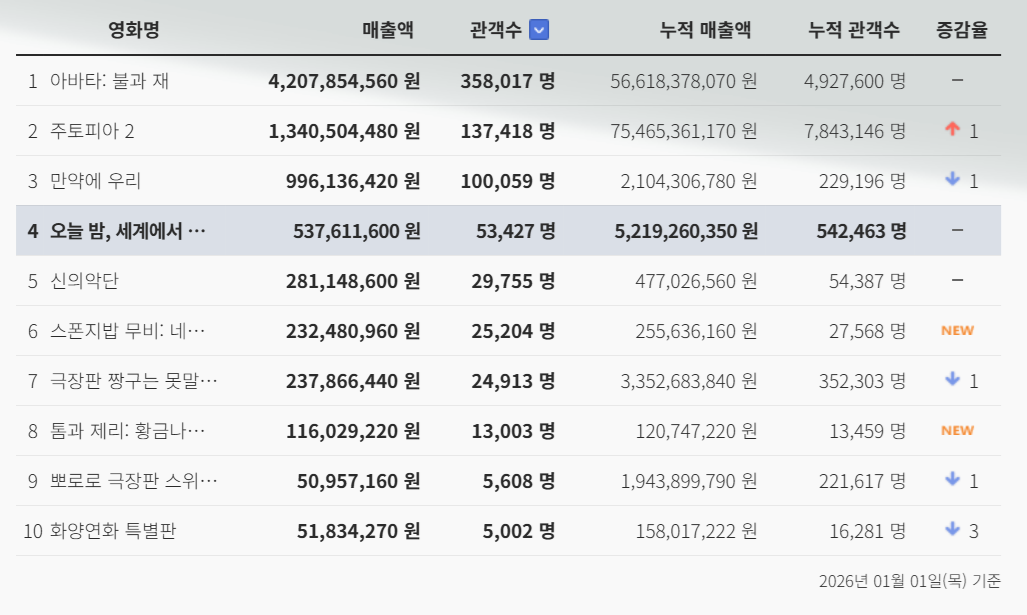Click the 관객수 column header text

point(495,29)
